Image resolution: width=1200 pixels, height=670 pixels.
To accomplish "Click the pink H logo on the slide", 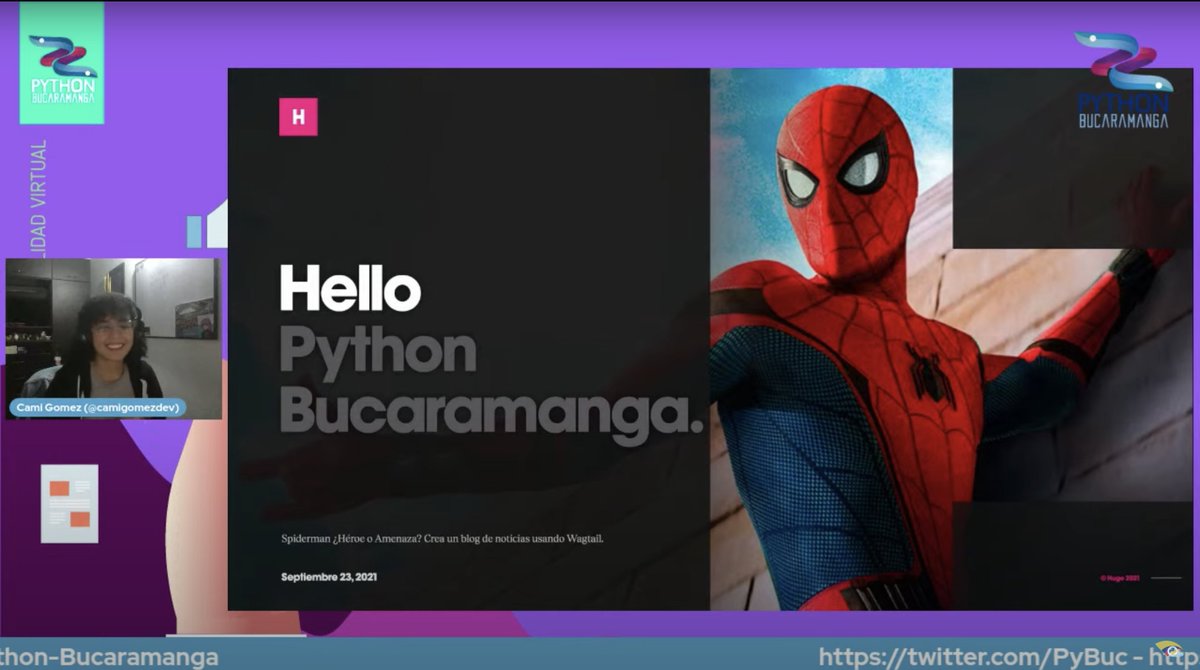I will click(x=298, y=117).
